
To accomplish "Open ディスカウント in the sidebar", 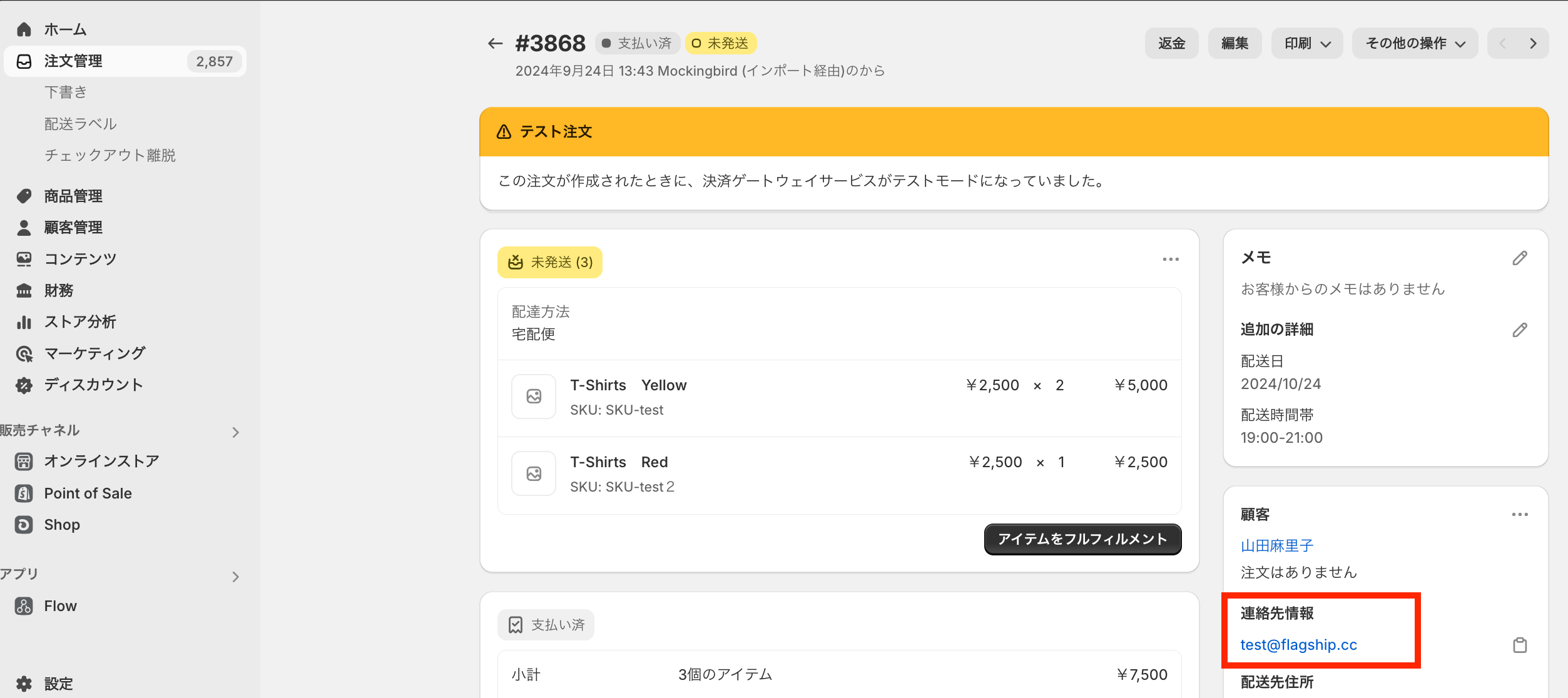I will pos(94,385).
